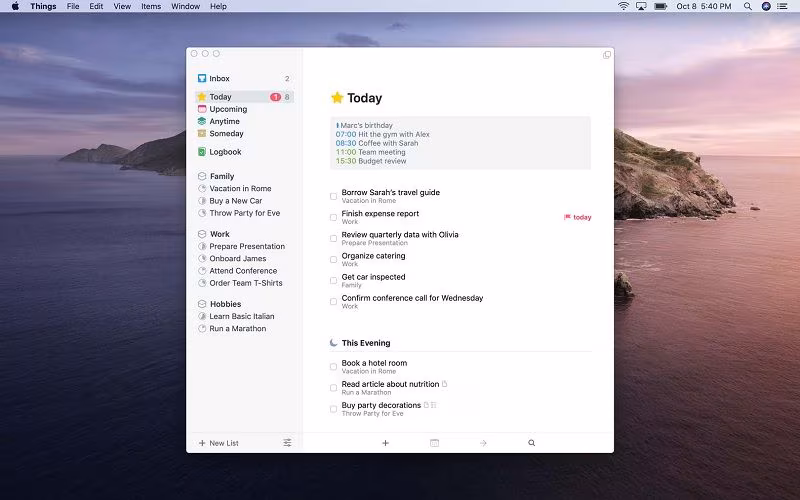
Task: Open the Inbox list
Action: coord(244,79)
